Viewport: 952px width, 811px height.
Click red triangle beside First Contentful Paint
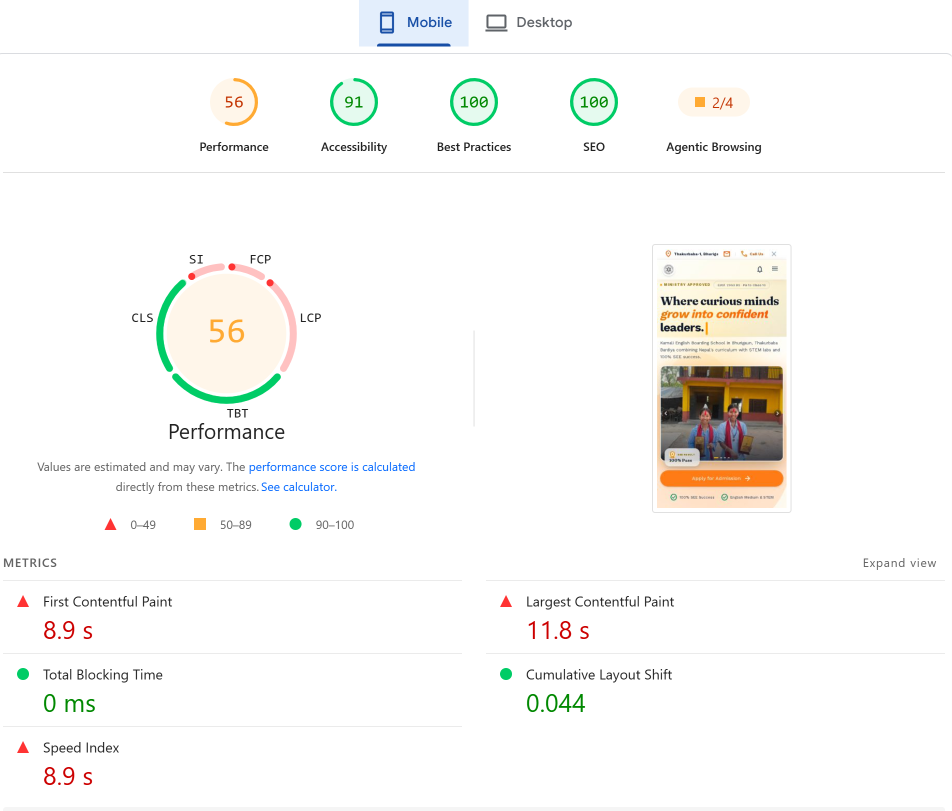[23, 602]
